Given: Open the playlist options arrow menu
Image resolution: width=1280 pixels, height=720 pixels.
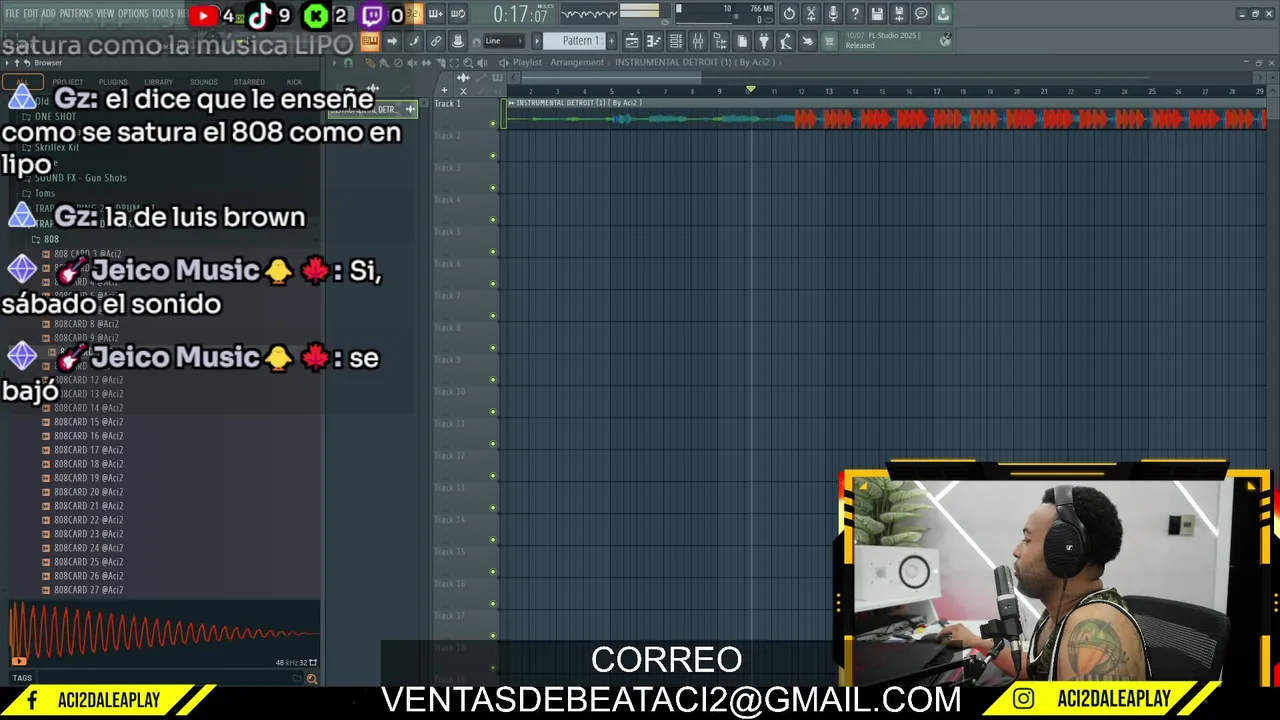Looking at the screenshot, I should click(335, 63).
